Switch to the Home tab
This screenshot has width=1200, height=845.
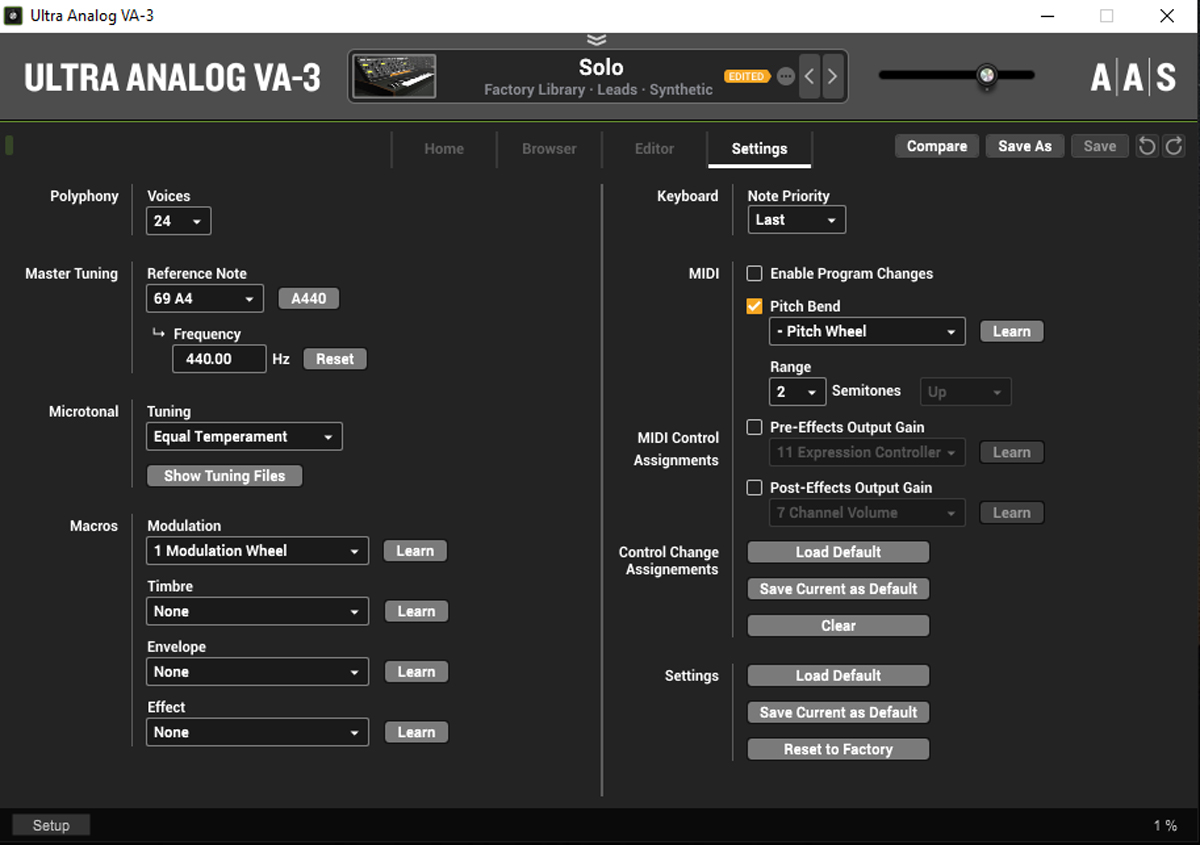[x=444, y=148]
